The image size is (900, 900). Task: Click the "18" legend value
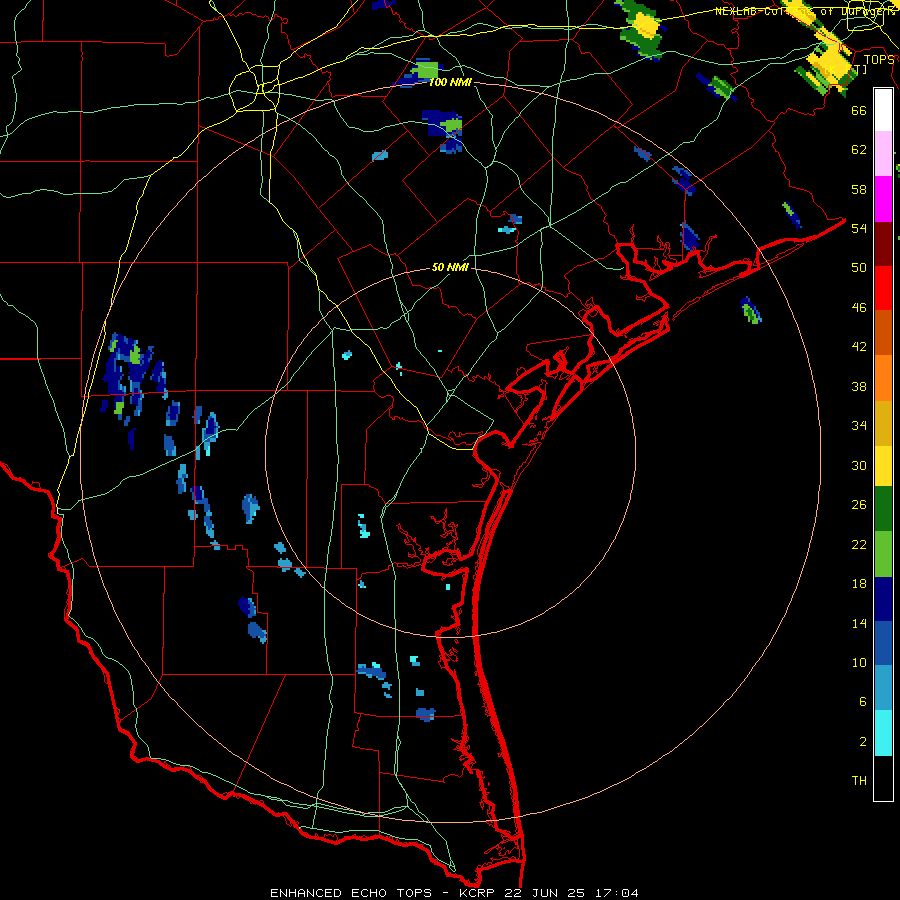(x=859, y=584)
